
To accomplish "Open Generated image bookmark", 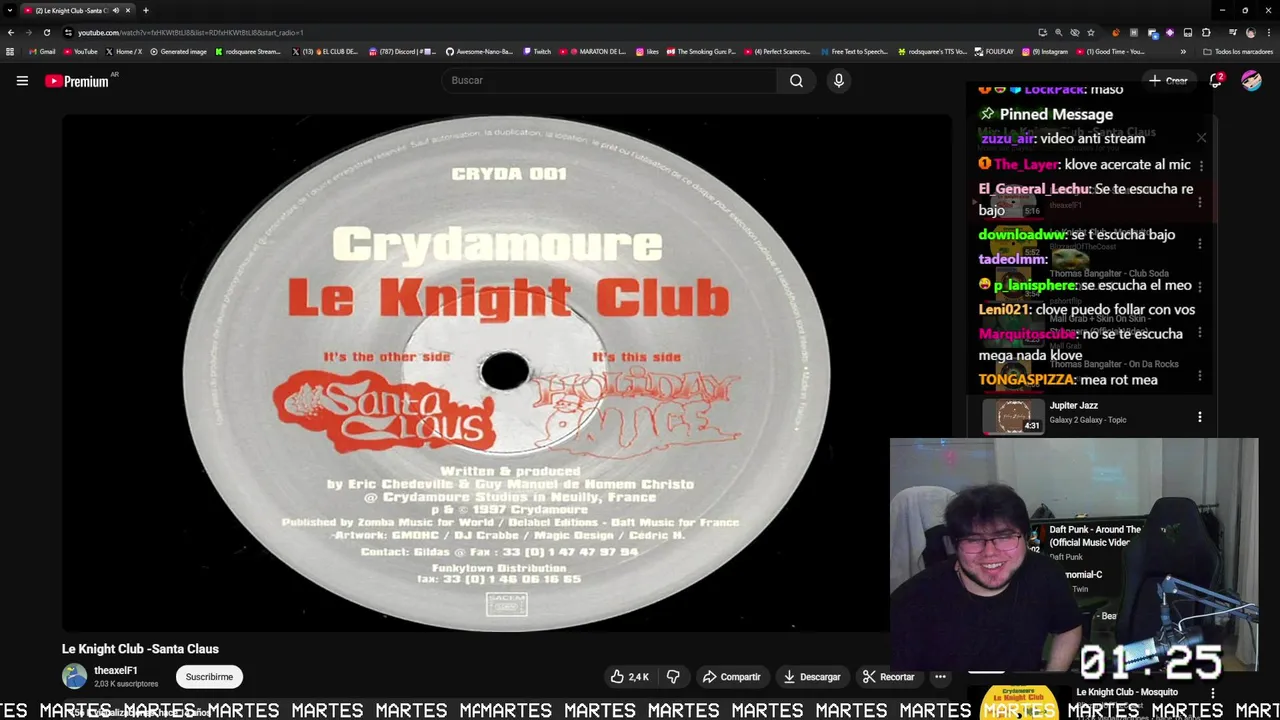I will click(178, 52).
